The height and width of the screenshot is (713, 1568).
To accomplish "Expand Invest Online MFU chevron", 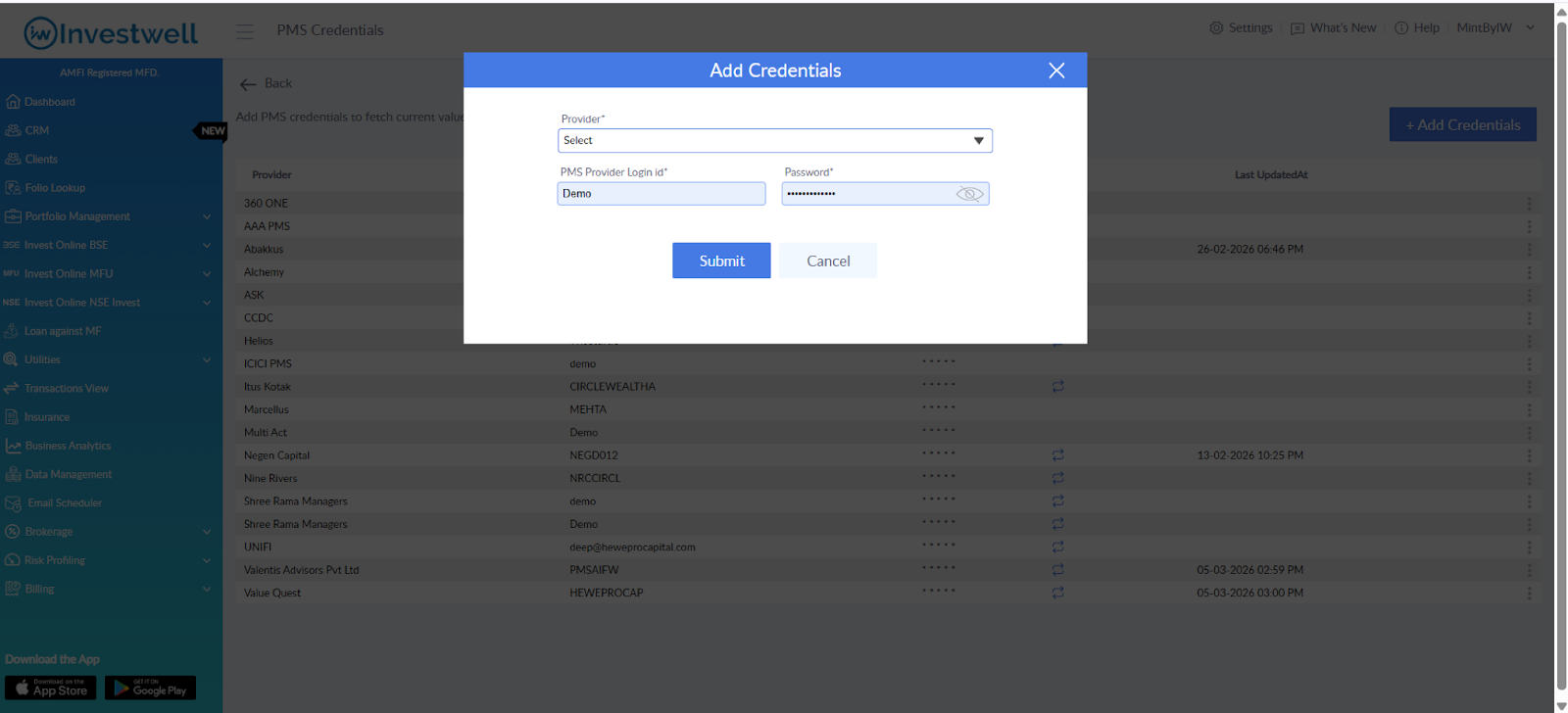I will pos(207,274).
